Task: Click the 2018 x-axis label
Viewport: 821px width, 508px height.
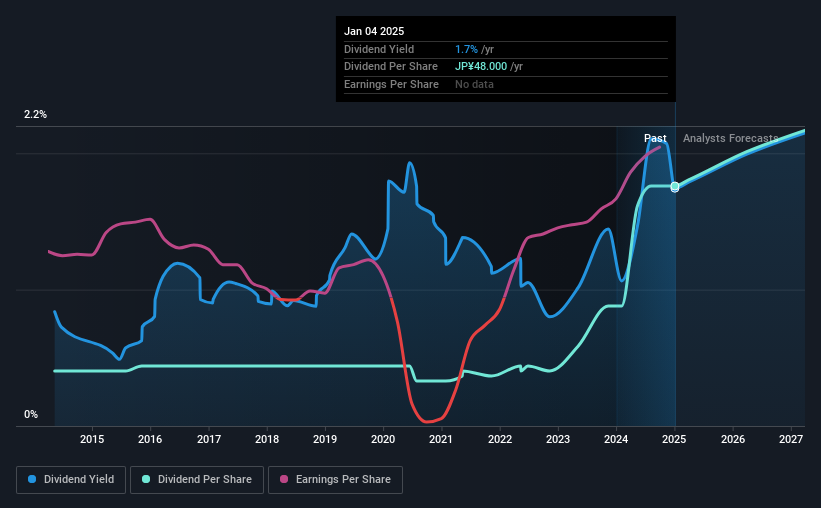Action: (x=267, y=439)
